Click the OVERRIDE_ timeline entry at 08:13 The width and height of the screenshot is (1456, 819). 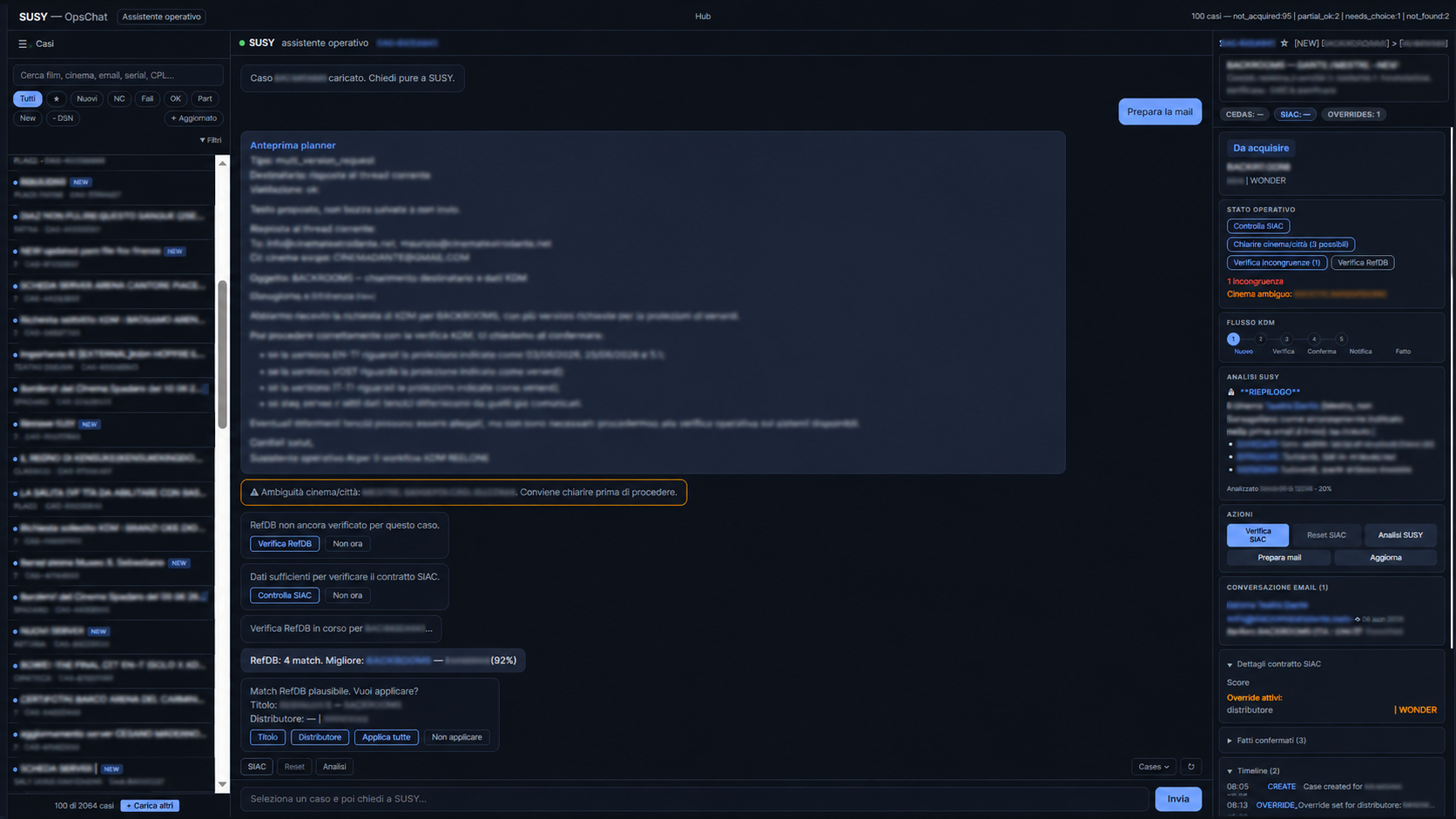(x=1331, y=805)
